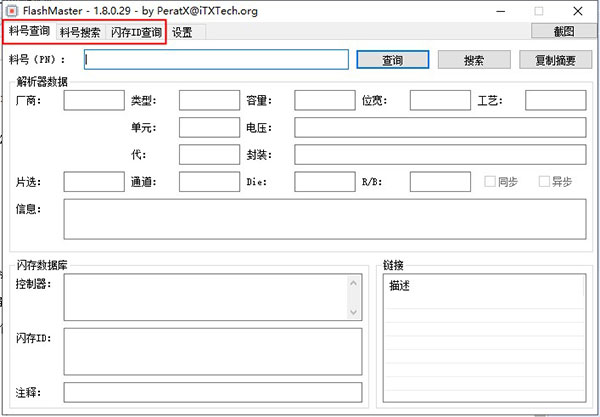Toggle the 同步 checkbox
The image size is (600, 417).
tap(490, 182)
